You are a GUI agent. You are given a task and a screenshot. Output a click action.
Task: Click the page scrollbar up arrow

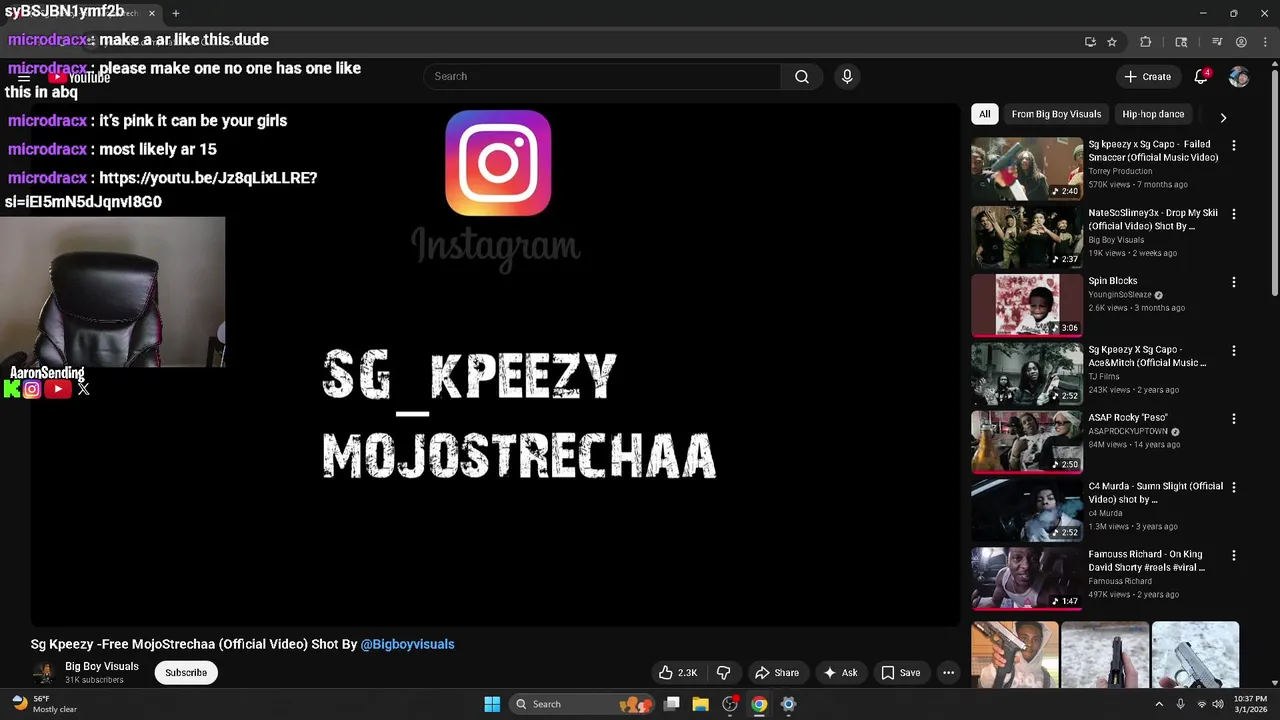1274,66
